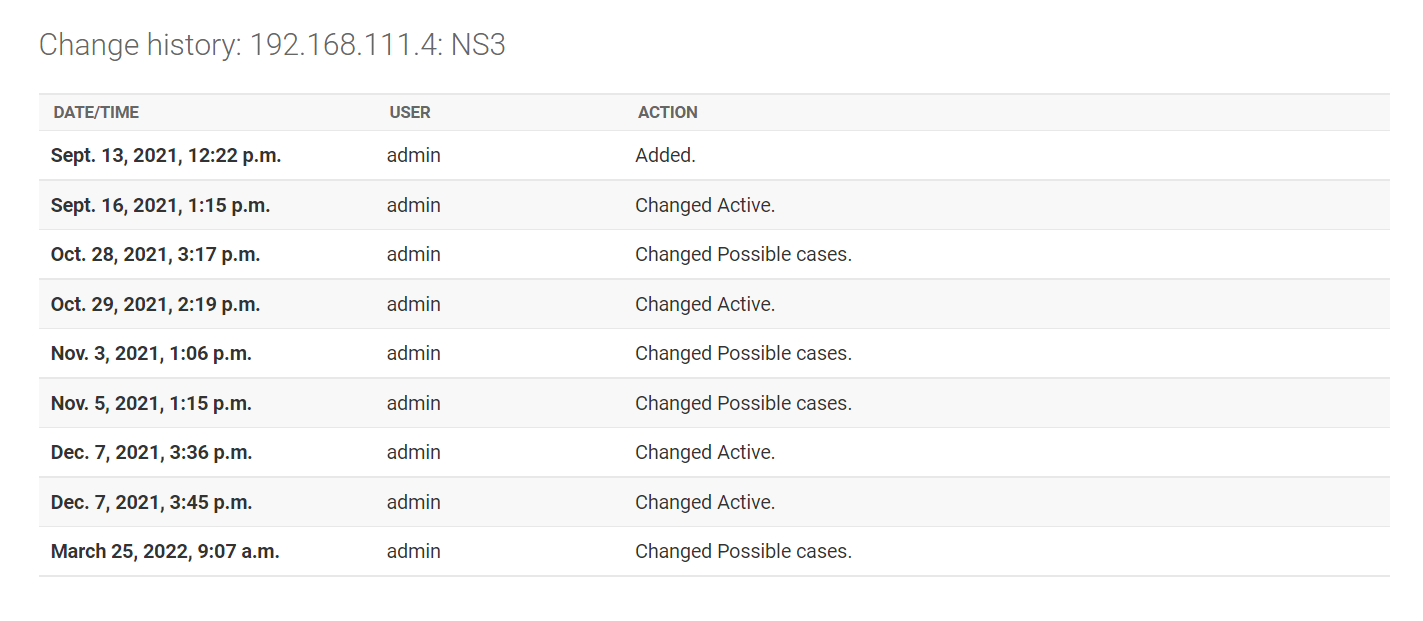Click the "Added." action text

(665, 156)
